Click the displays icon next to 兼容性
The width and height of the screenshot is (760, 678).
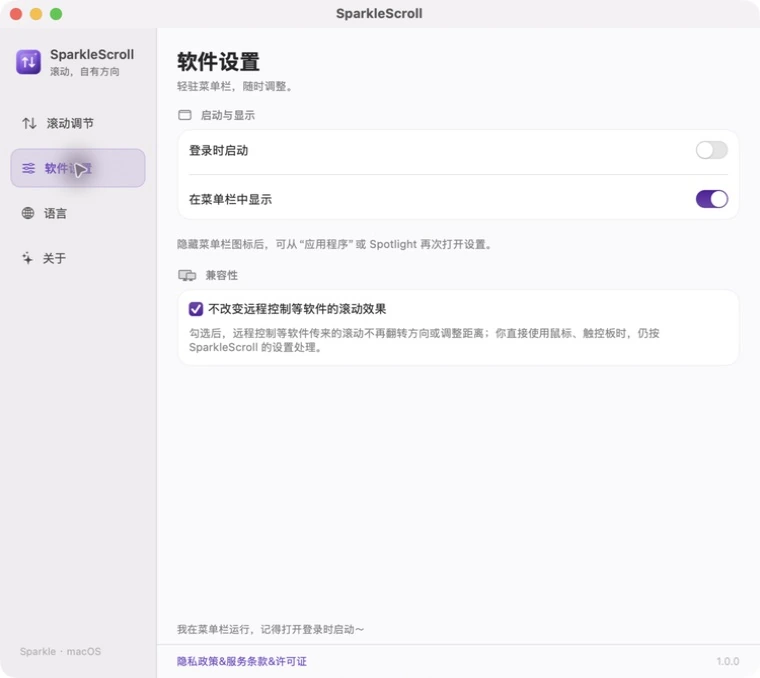[187, 275]
